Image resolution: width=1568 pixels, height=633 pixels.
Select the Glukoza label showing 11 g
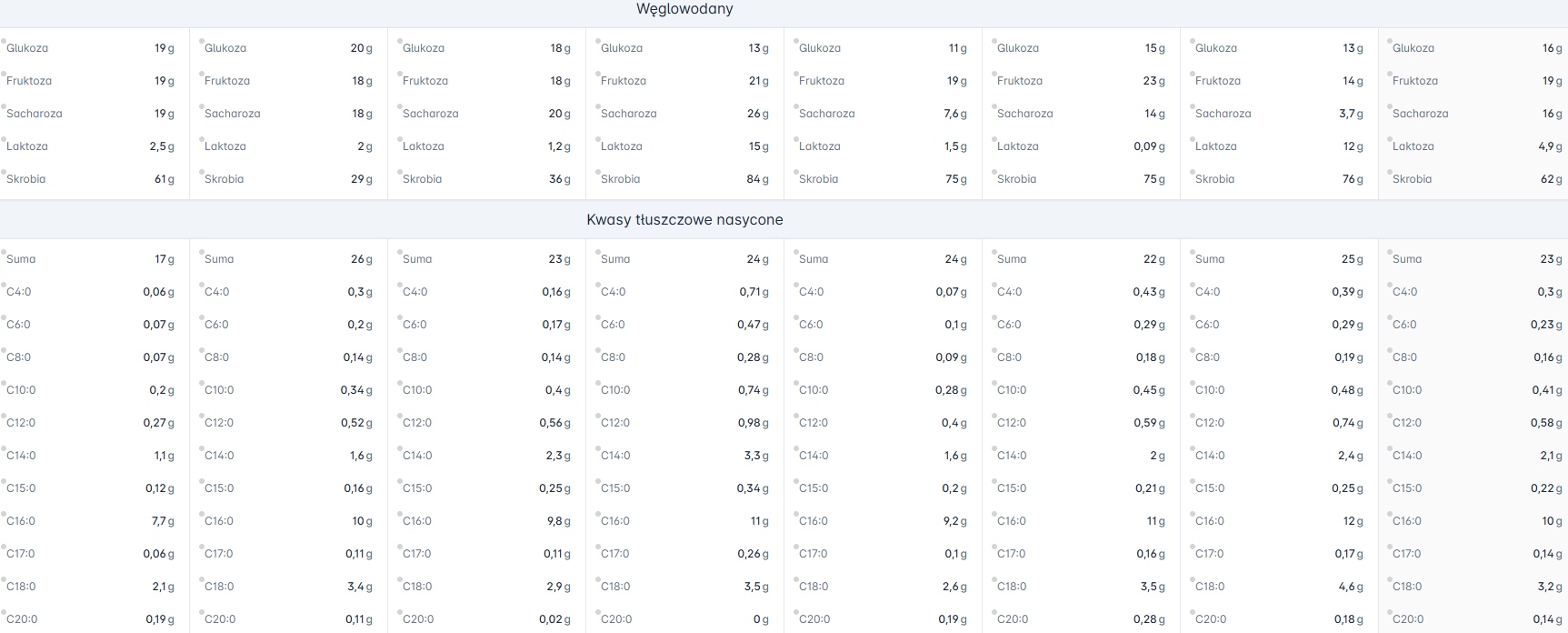pyautogui.click(x=819, y=48)
